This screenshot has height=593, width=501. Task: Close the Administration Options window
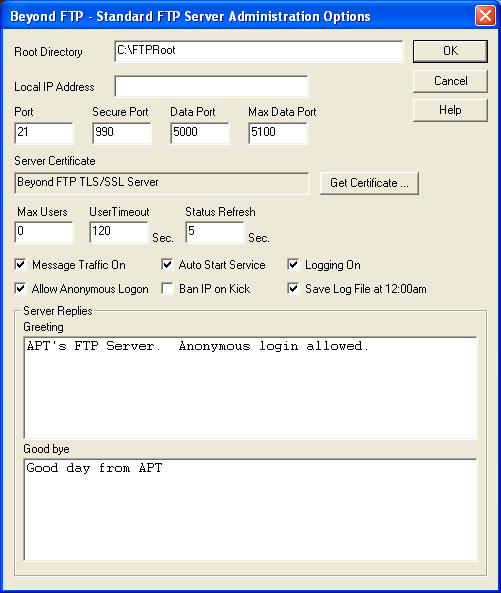(x=485, y=16)
